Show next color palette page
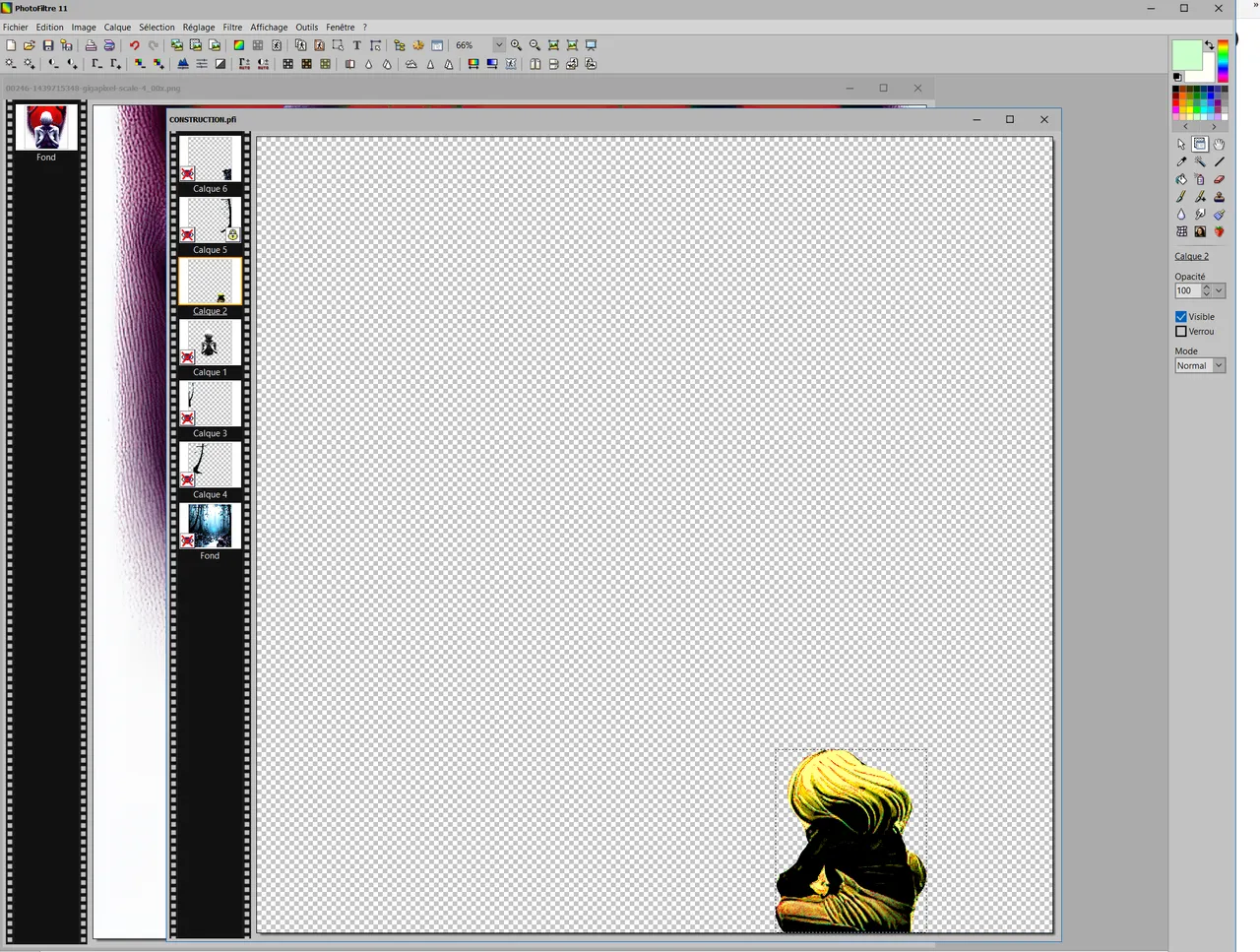The width and height of the screenshot is (1260, 952). point(1214,127)
